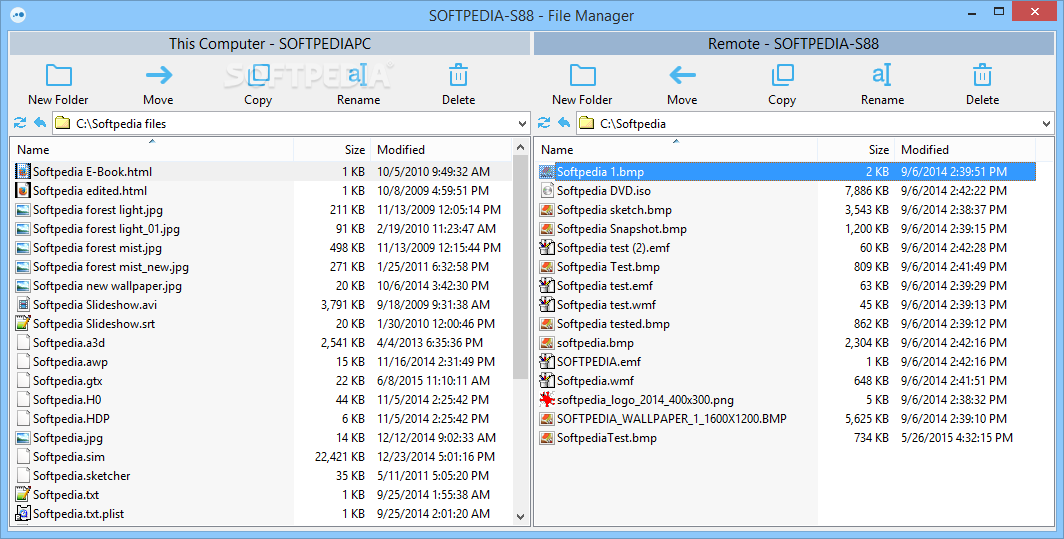The height and width of the screenshot is (539, 1064).
Task: Click Delete trash icon in Remote pane
Action: pos(982,75)
